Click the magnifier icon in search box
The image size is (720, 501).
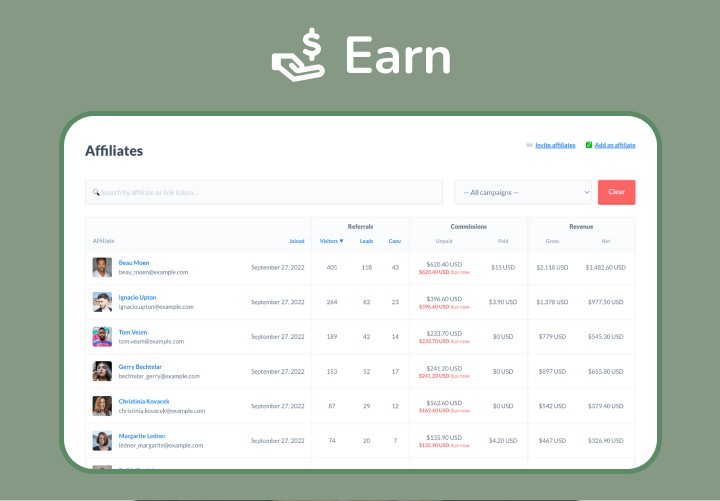(x=96, y=192)
